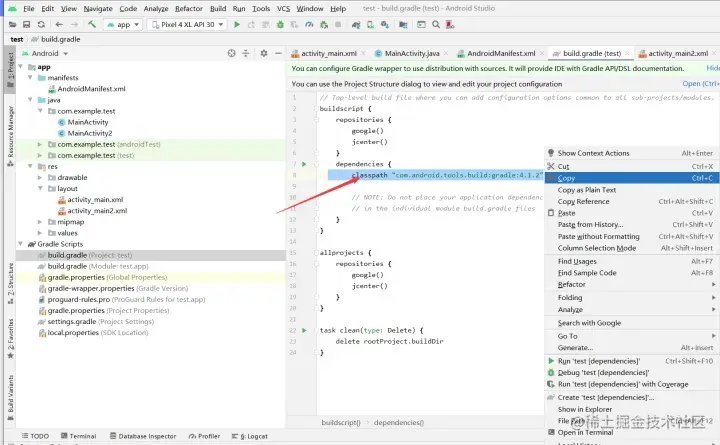Click run gutter arrow beside dependencies line

click(304, 164)
